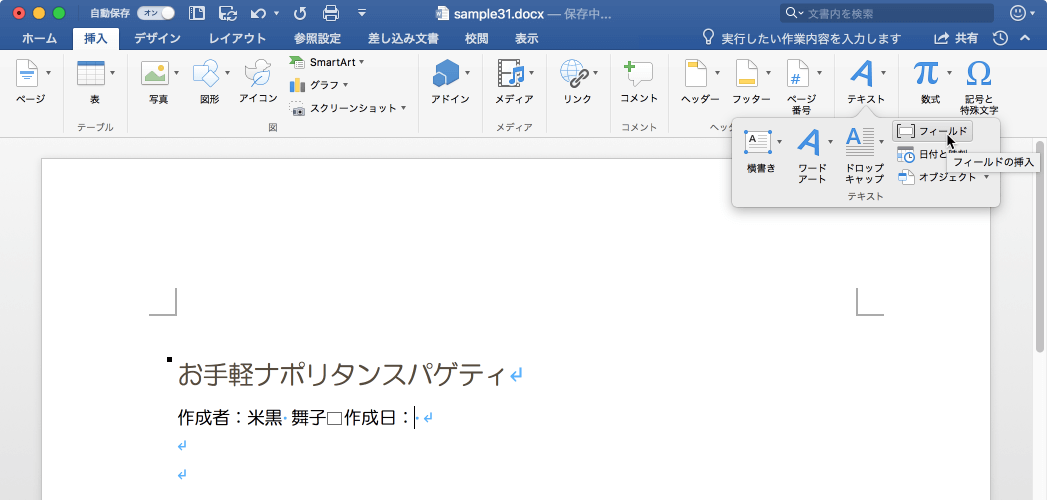1047x500 pixels.
Task: Redo with the circular arrow icon
Action: (x=300, y=13)
